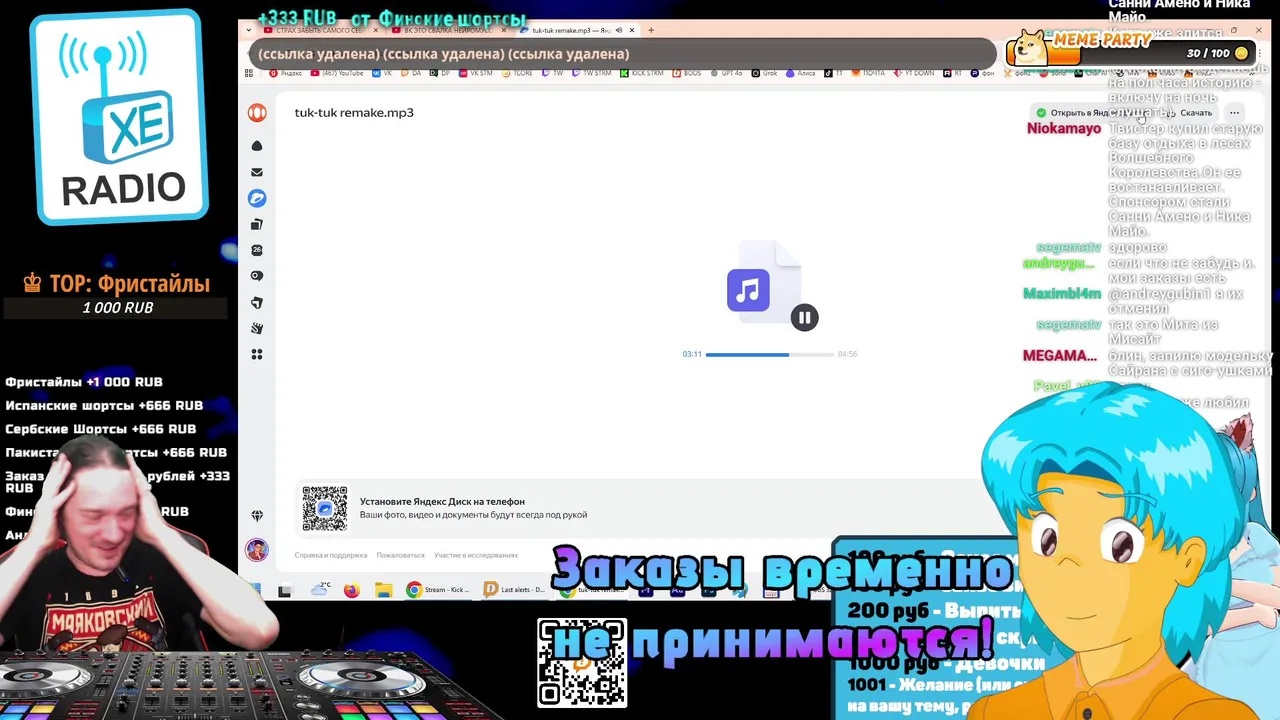Open the YouTube bookmark
The height and width of the screenshot is (720, 1280).
point(336,73)
